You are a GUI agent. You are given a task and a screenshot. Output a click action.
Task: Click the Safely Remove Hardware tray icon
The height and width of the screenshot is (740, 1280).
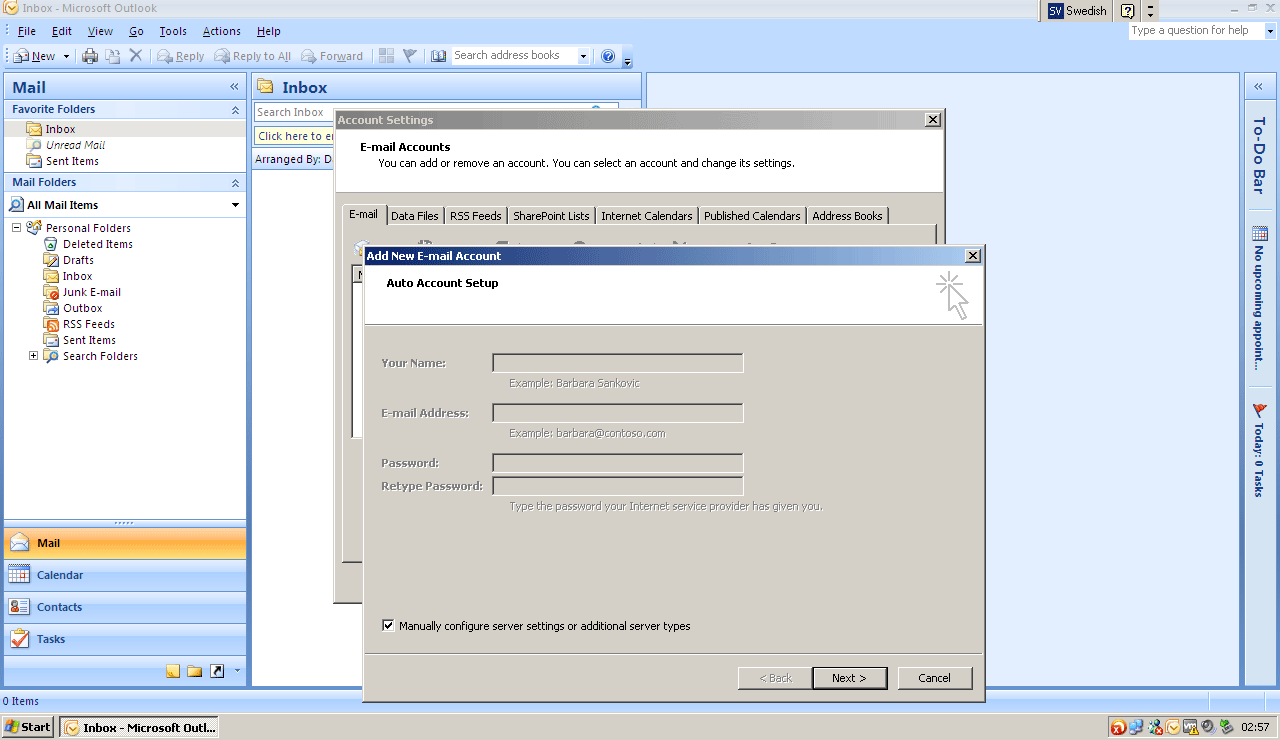pyautogui.click(x=1226, y=728)
